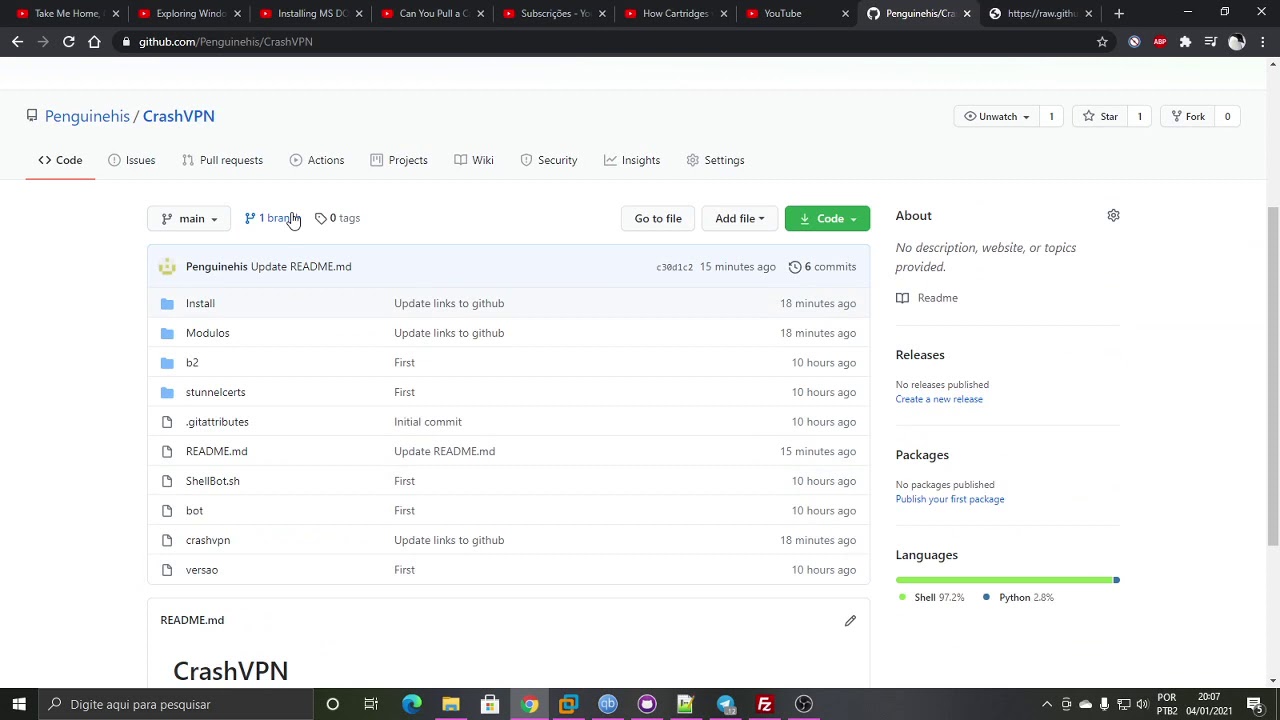
Task: Open the ShellBot.sh file
Action: tap(212, 481)
